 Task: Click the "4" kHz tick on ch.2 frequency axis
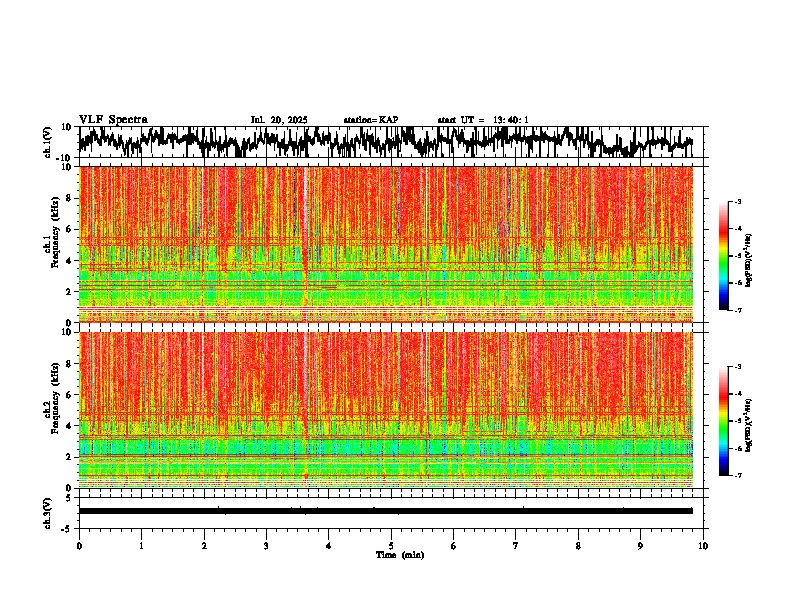click(70, 426)
